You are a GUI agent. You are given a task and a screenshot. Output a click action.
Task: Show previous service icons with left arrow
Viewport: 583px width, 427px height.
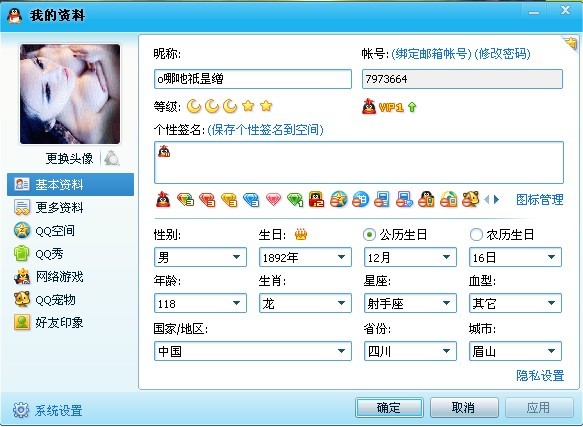tap(486, 200)
